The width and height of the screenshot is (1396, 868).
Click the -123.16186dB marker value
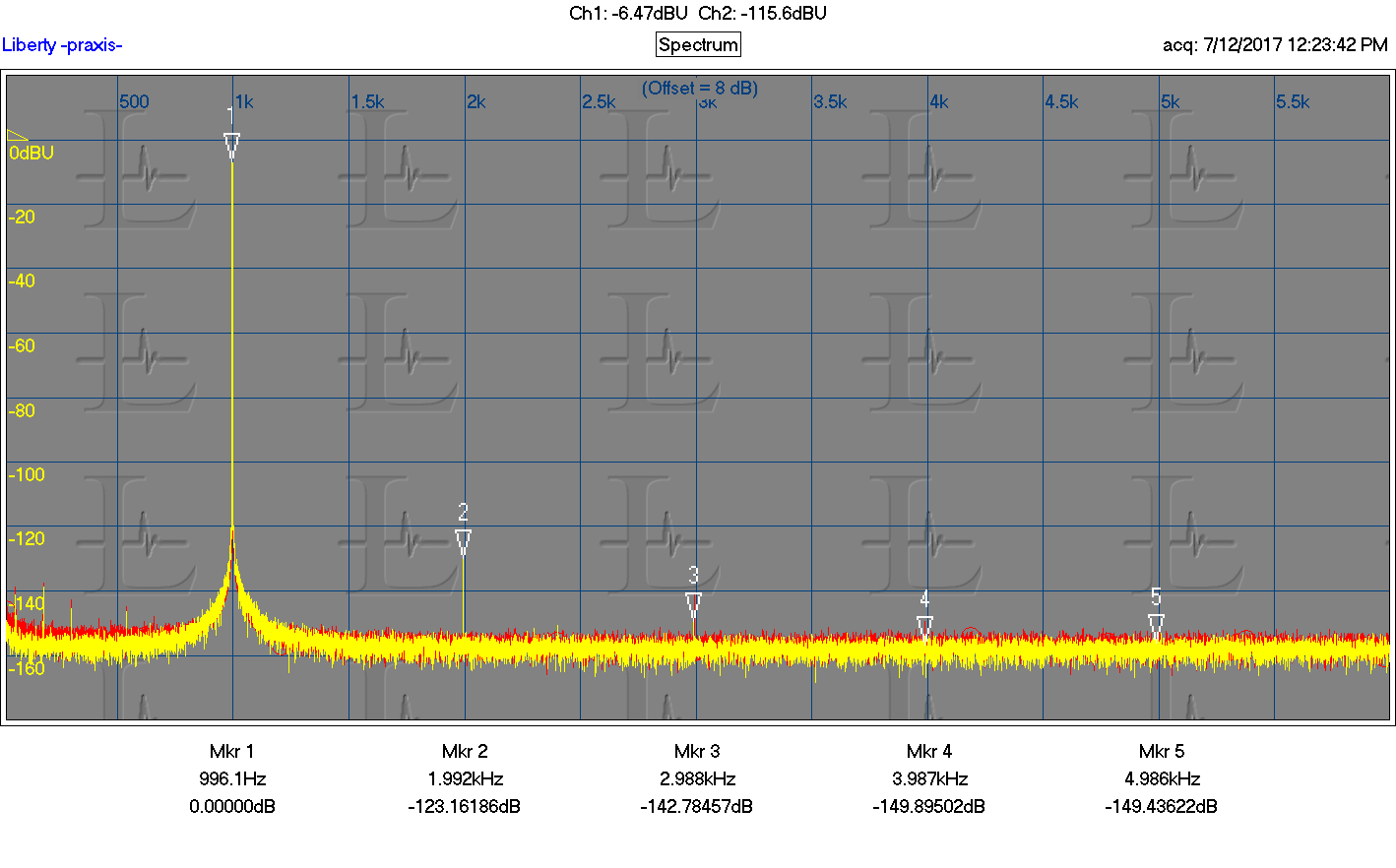pos(465,806)
